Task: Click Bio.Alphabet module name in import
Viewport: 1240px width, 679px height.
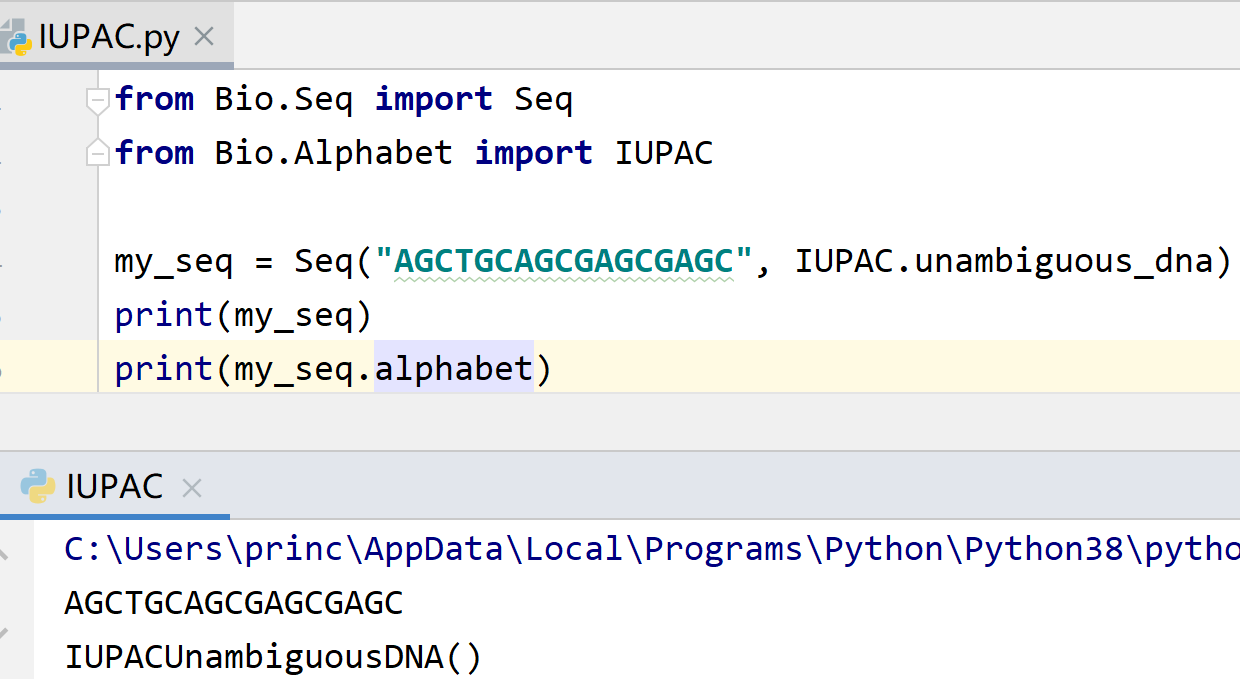Action: [333, 153]
